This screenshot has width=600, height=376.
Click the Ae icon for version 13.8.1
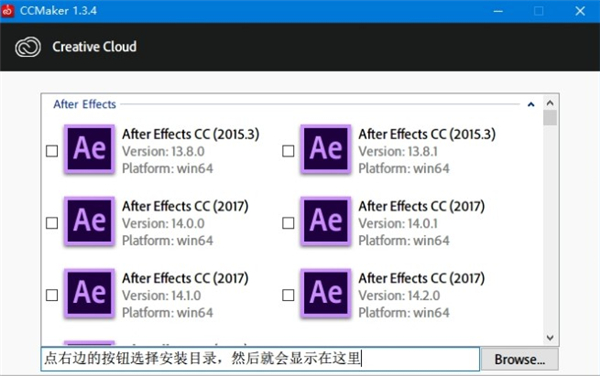326,149
